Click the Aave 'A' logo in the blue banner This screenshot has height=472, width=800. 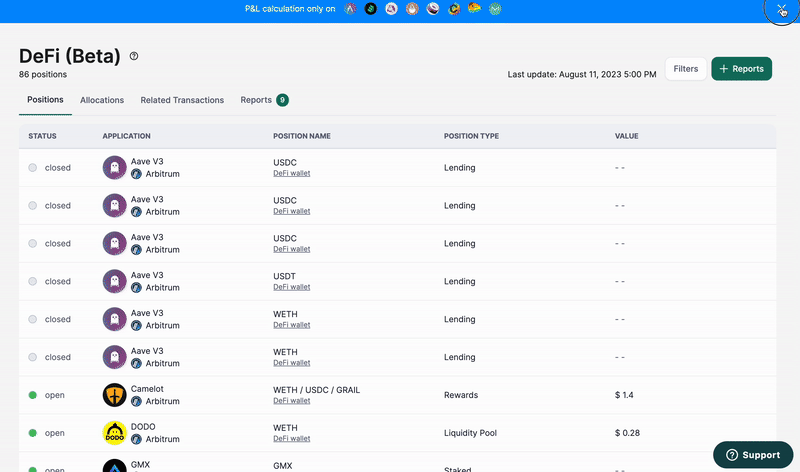(350, 9)
